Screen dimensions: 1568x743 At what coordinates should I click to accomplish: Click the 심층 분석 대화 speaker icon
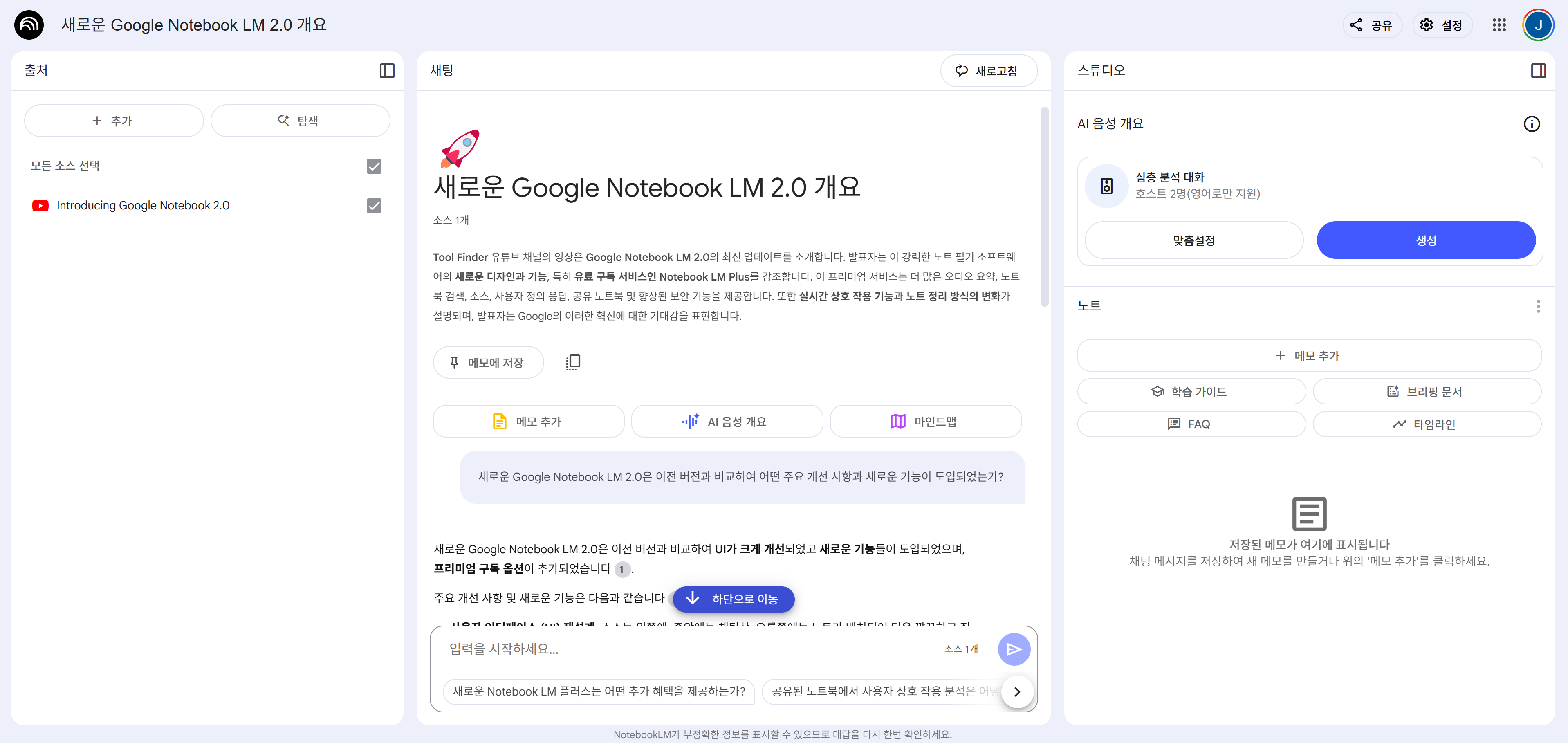(x=1107, y=186)
